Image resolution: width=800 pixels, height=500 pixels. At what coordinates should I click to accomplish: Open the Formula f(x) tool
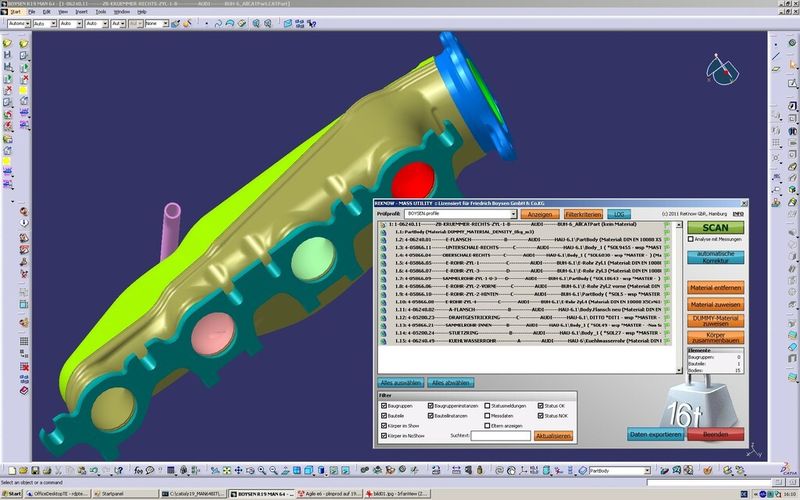(x=139, y=470)
